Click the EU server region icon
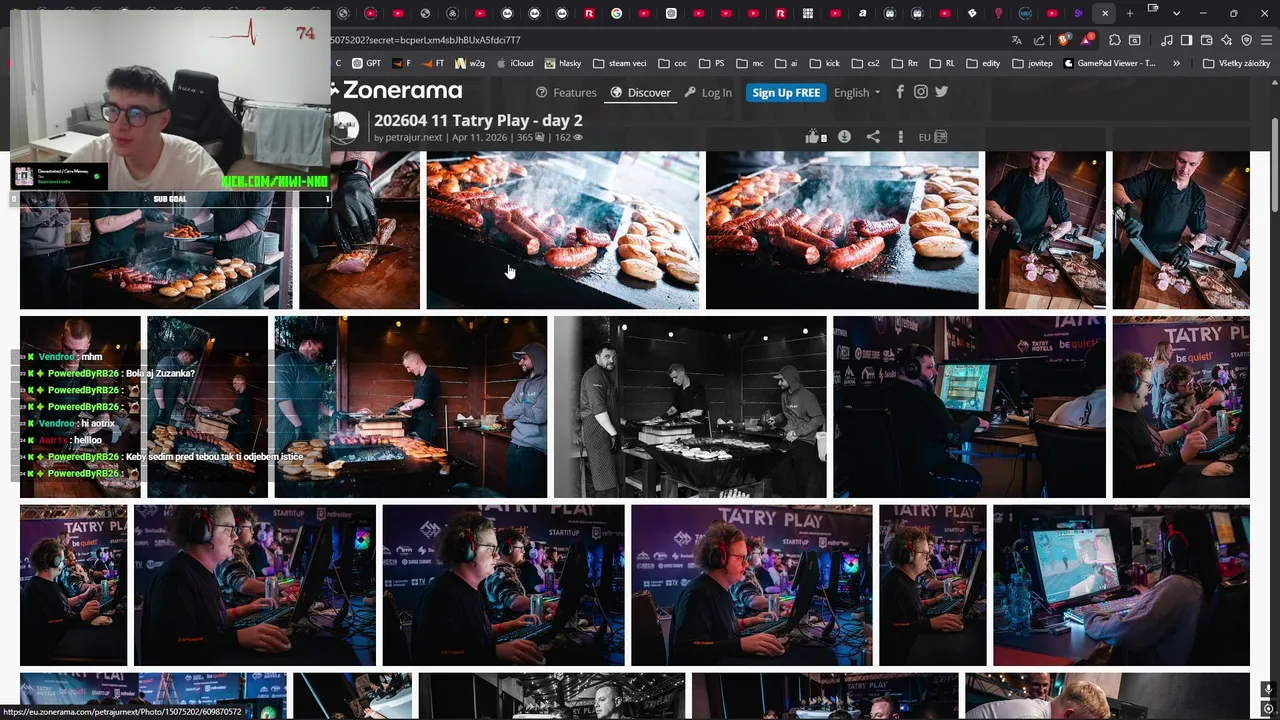The height and width of the screenshot is (720, 1280). tap(932, 137)
